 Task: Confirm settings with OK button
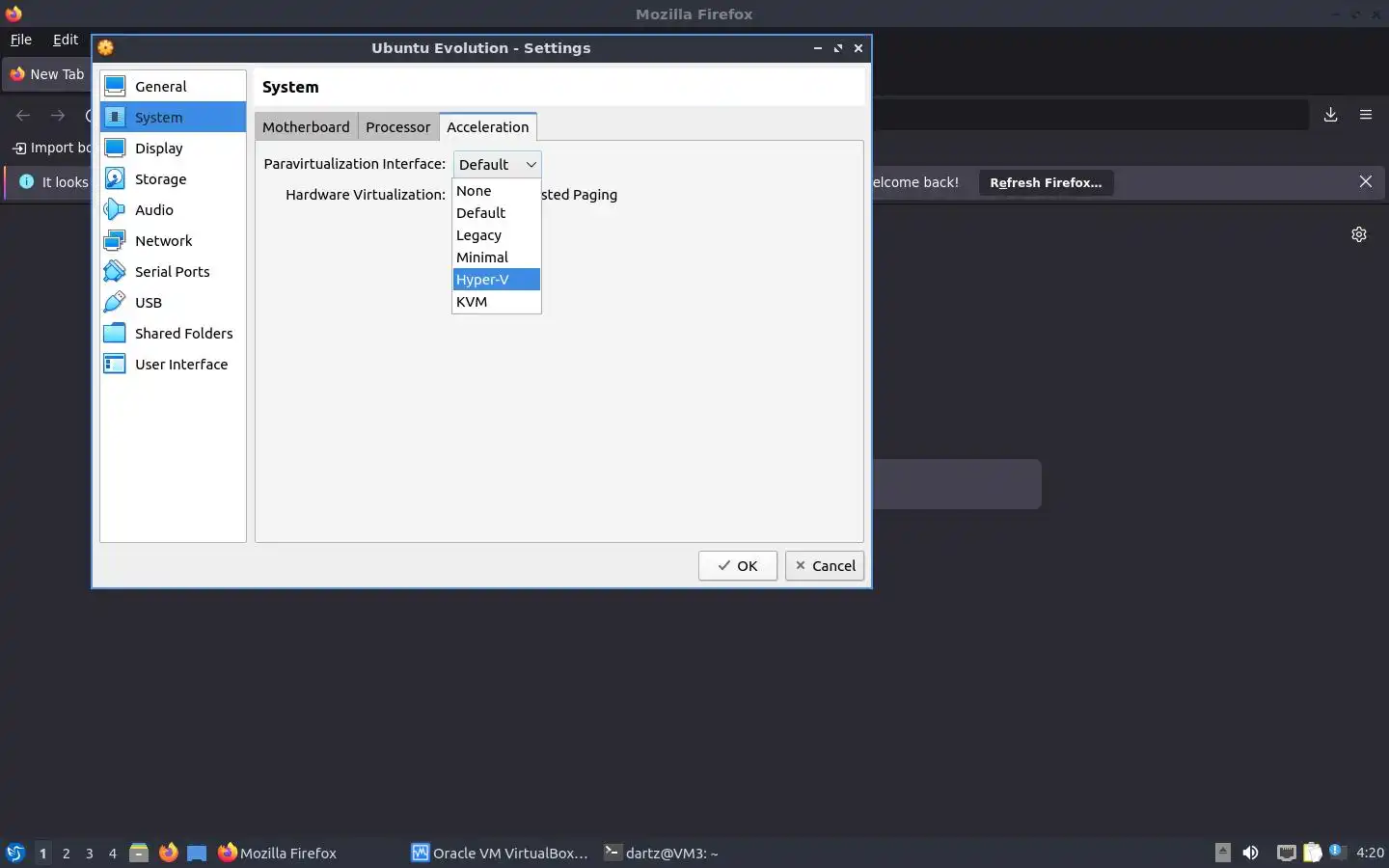click(x=737, y=566)
